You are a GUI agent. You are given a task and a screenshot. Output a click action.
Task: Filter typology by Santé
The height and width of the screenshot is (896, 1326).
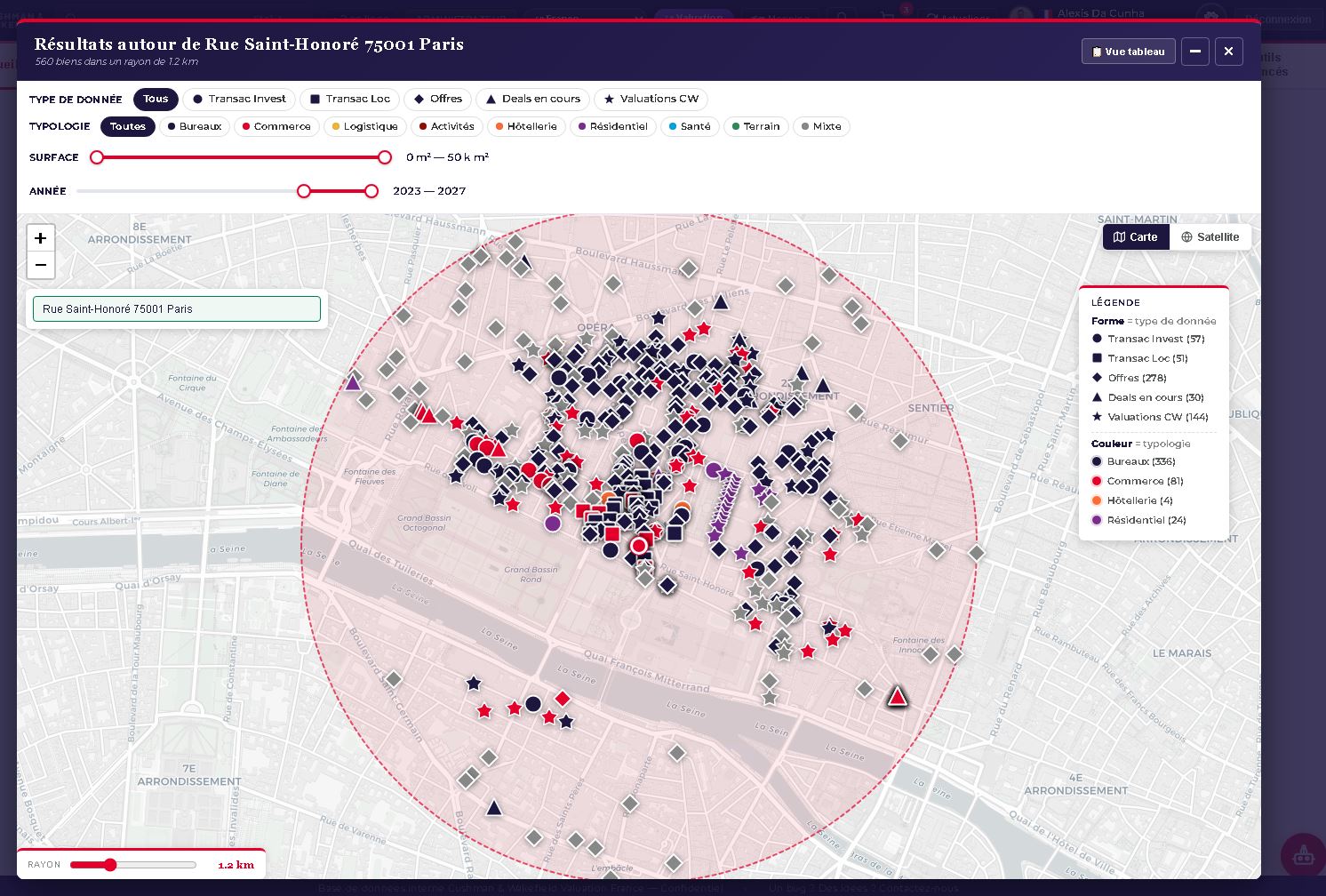point(690,126)
